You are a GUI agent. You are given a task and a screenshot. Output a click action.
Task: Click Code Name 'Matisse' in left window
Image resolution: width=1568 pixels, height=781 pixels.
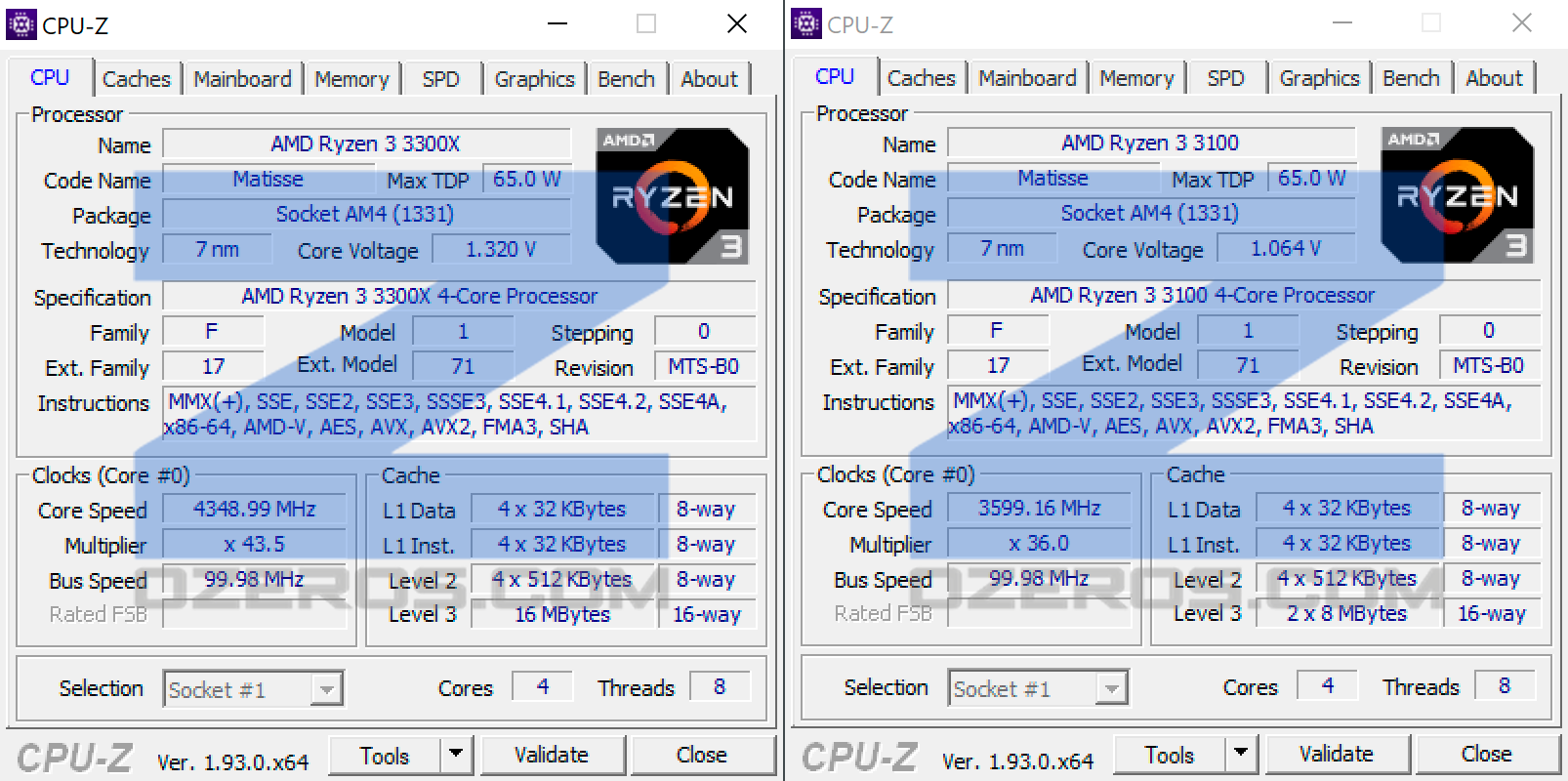pos(268,180)
